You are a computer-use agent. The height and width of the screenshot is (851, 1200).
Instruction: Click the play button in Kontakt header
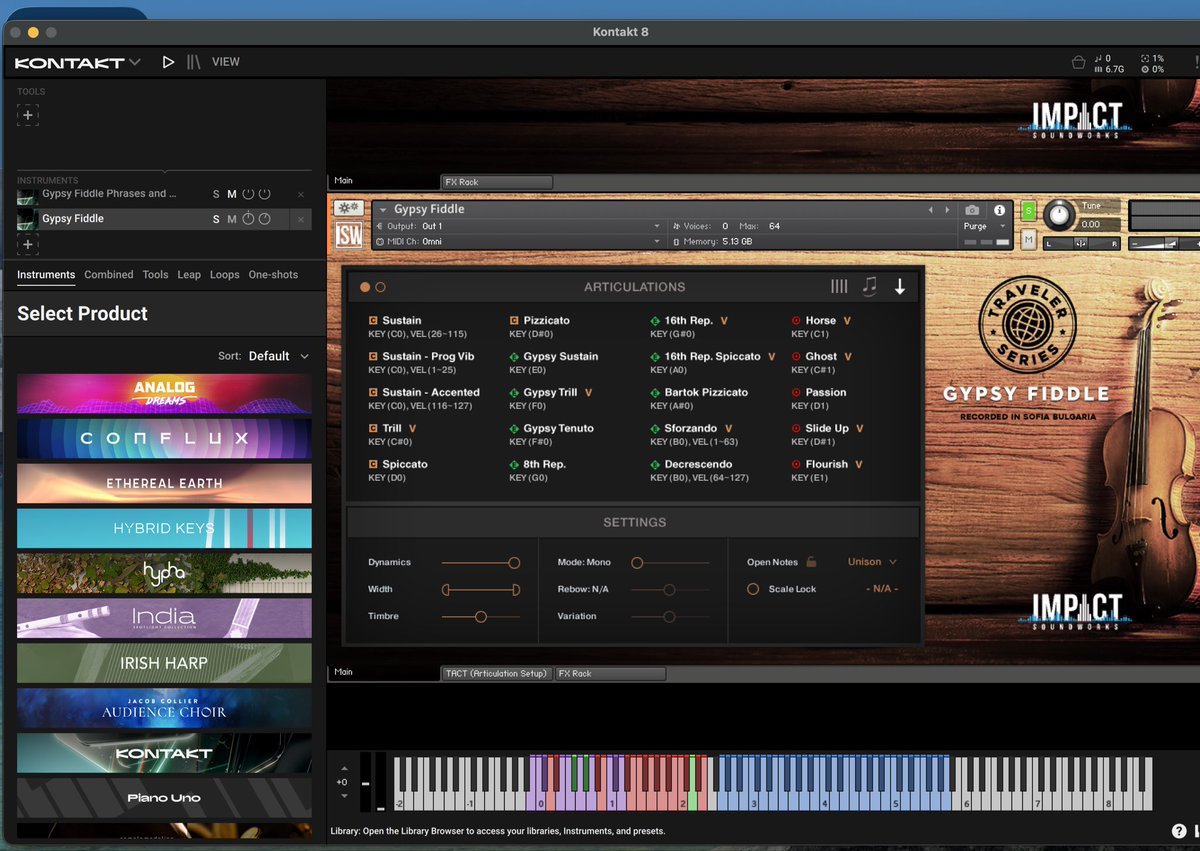coord(168,62)
